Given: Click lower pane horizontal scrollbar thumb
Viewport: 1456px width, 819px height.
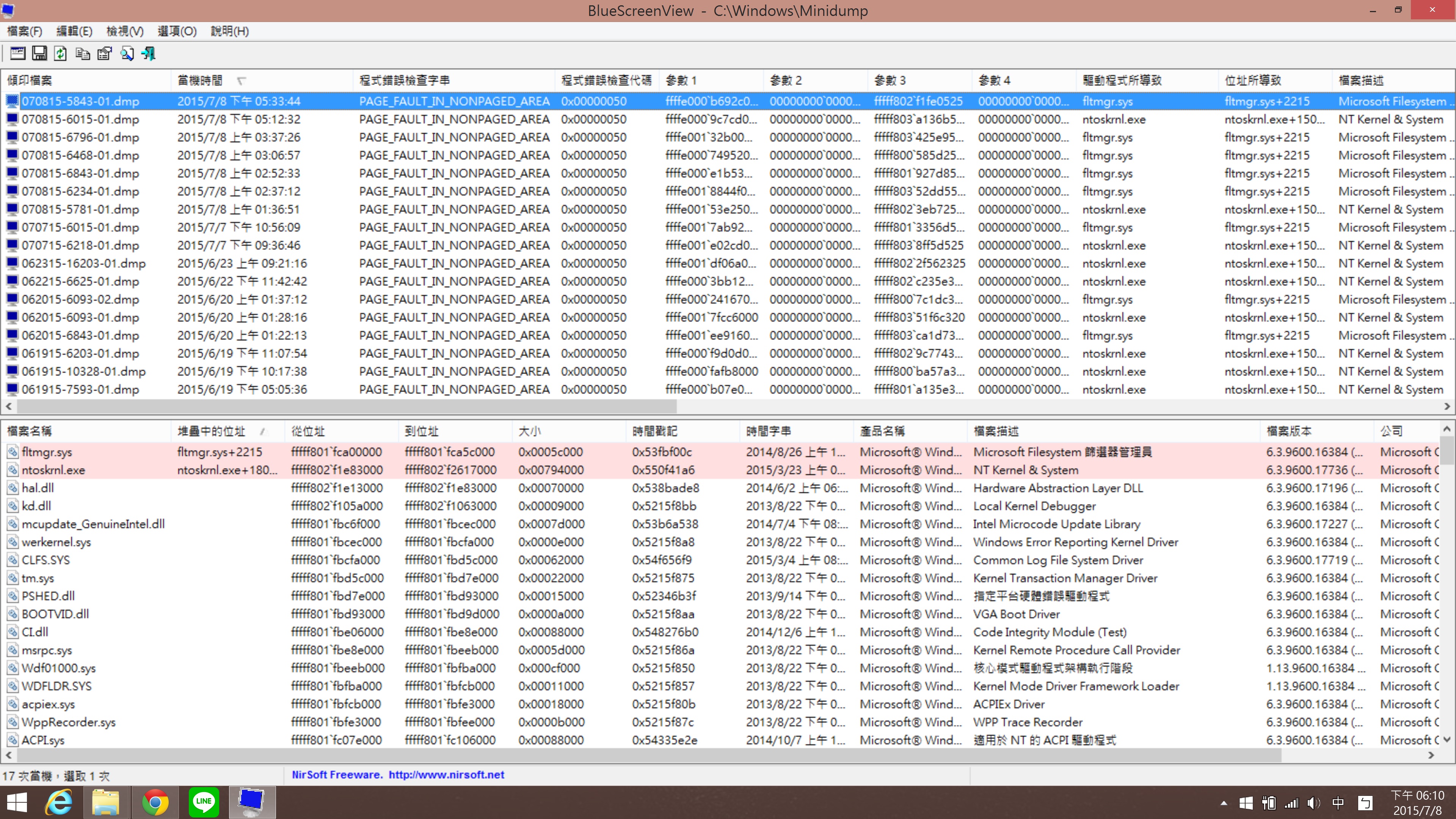Looking at the screenshot, I should pos(649,755).
